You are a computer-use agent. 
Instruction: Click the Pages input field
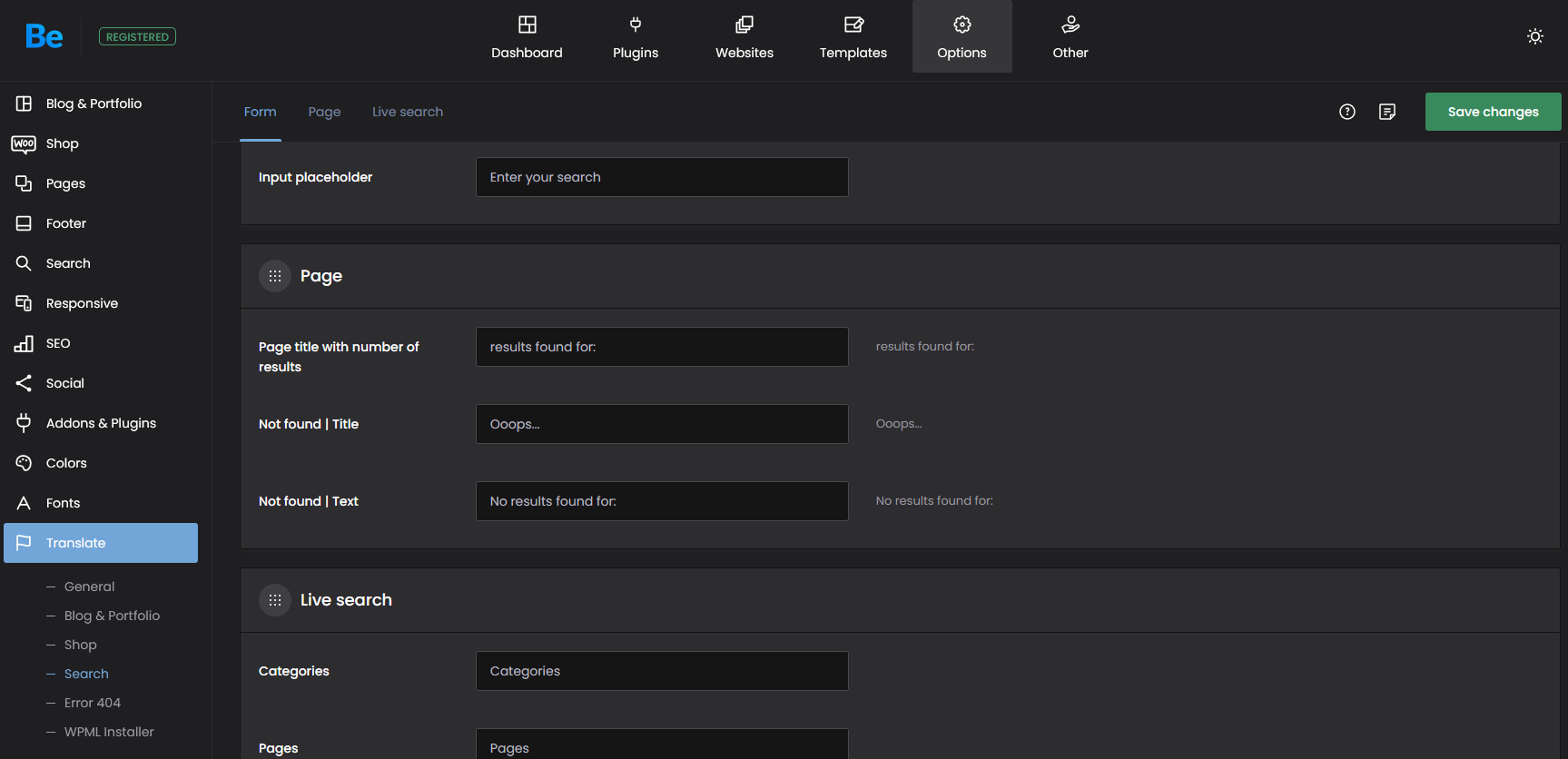(662, 744)
